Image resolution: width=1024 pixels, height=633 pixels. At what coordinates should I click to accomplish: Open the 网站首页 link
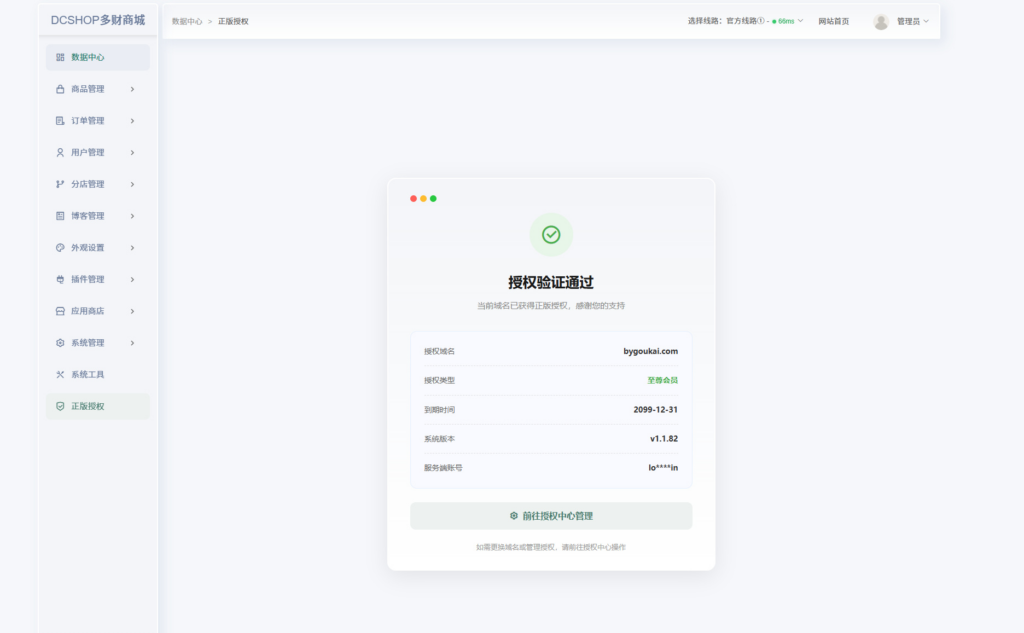coord(834,22)
